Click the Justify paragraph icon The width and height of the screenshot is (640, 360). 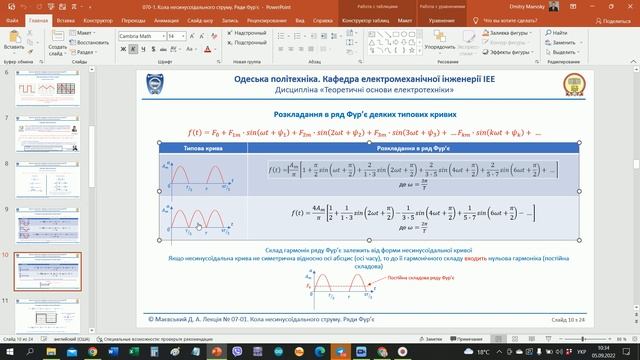tap(311, 49)
